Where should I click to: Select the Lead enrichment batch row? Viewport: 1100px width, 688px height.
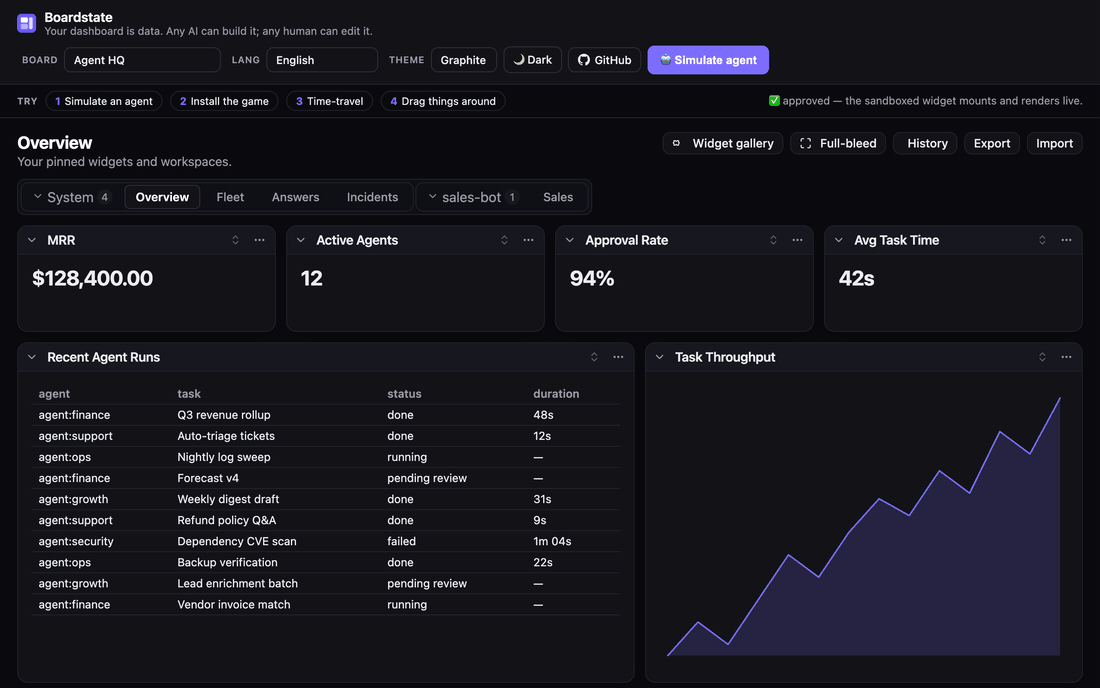click(x=326, y=583)
